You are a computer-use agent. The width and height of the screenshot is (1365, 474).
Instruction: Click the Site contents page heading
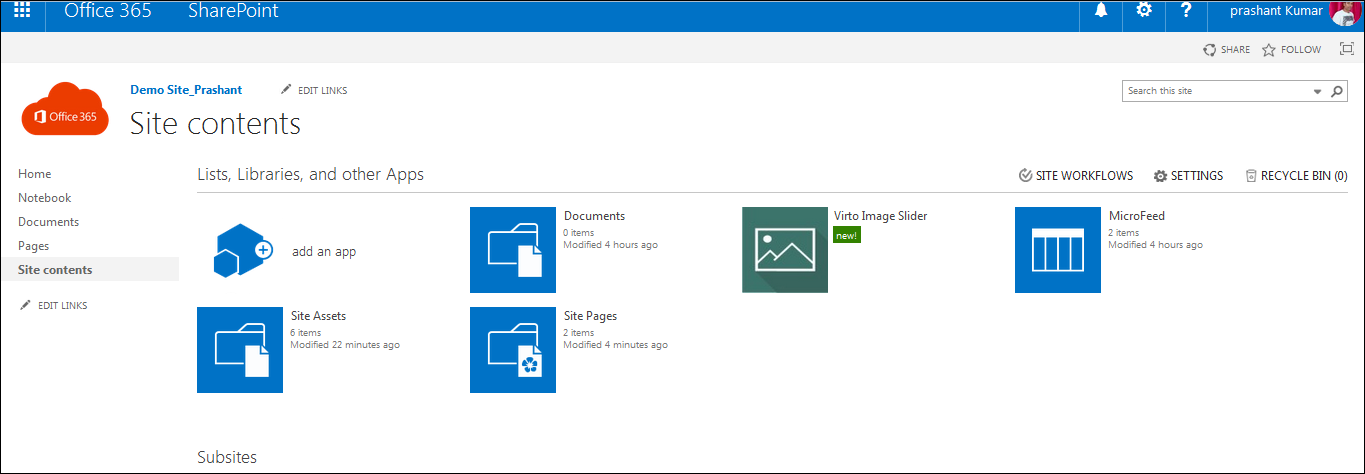click(x=215, y=124)
